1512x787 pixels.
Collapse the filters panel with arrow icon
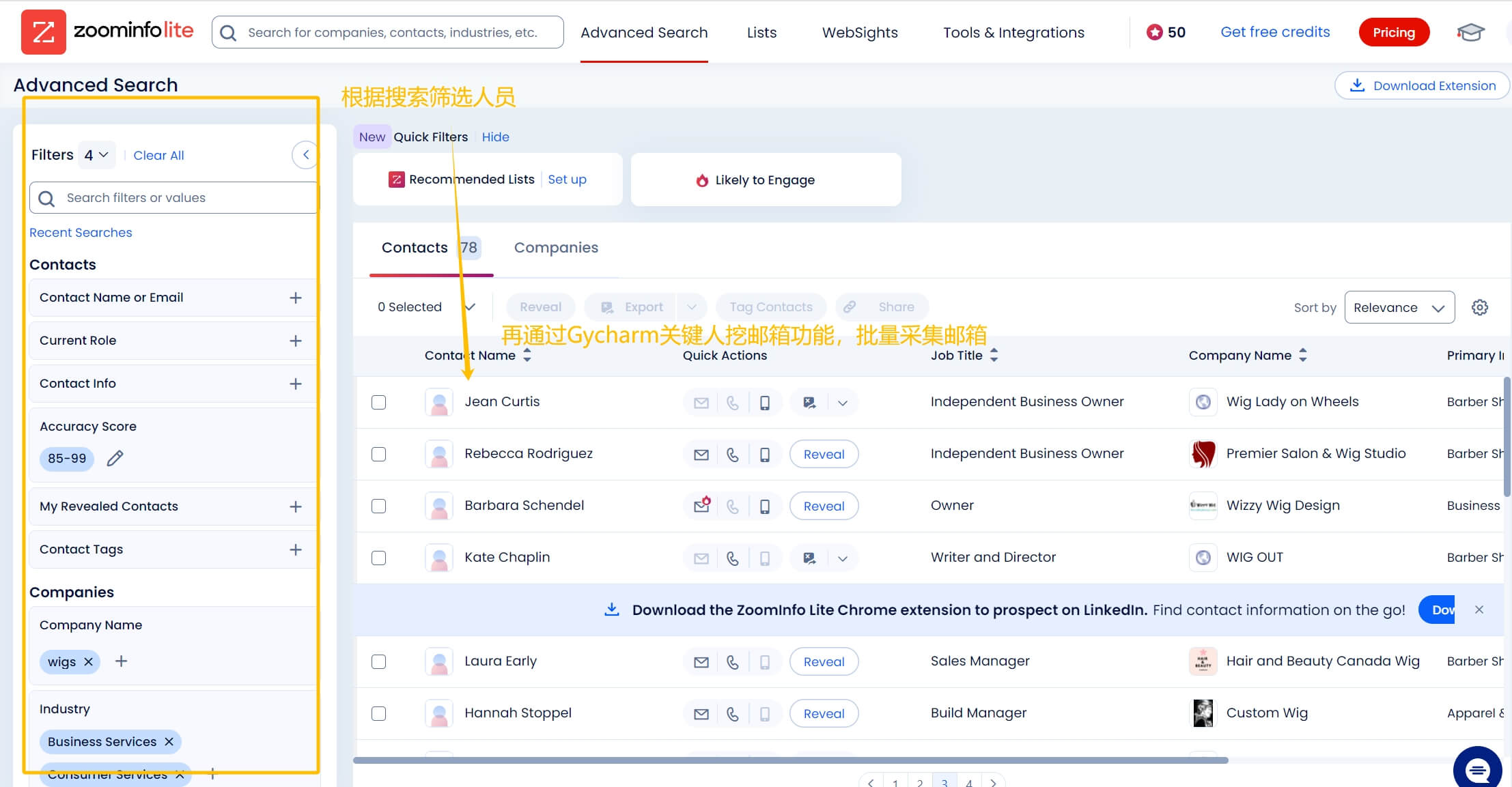click(x=305, y=155)
